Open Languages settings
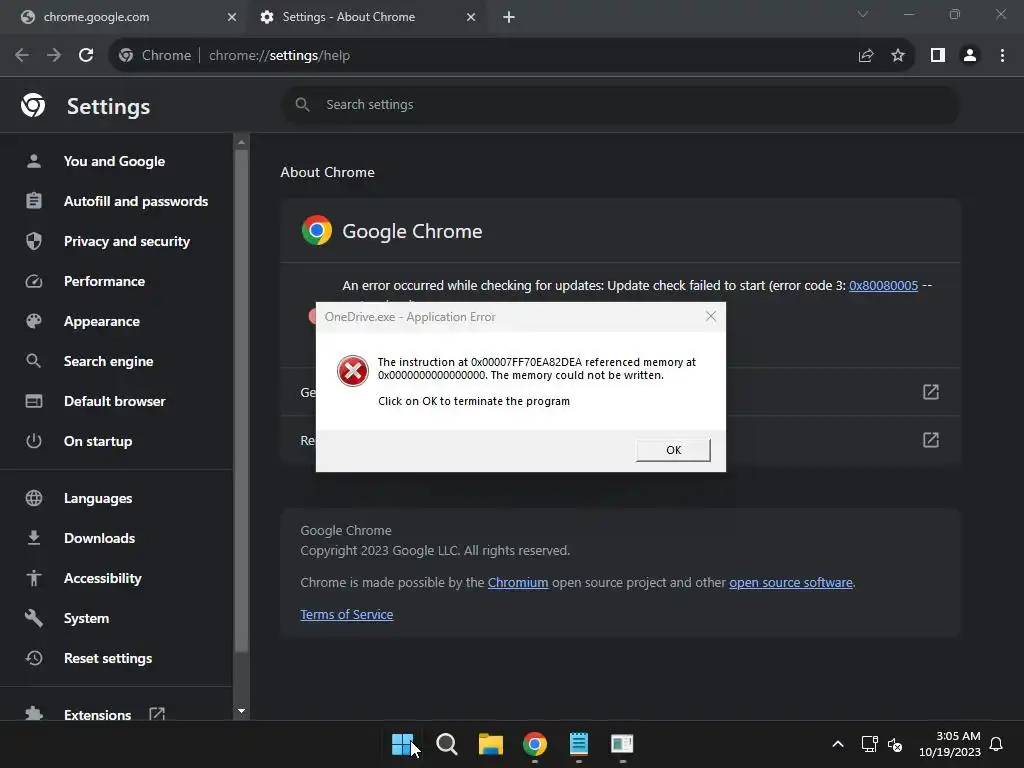Image resolution: width=1024 pixels, height=768 pixels. point(98,498)
